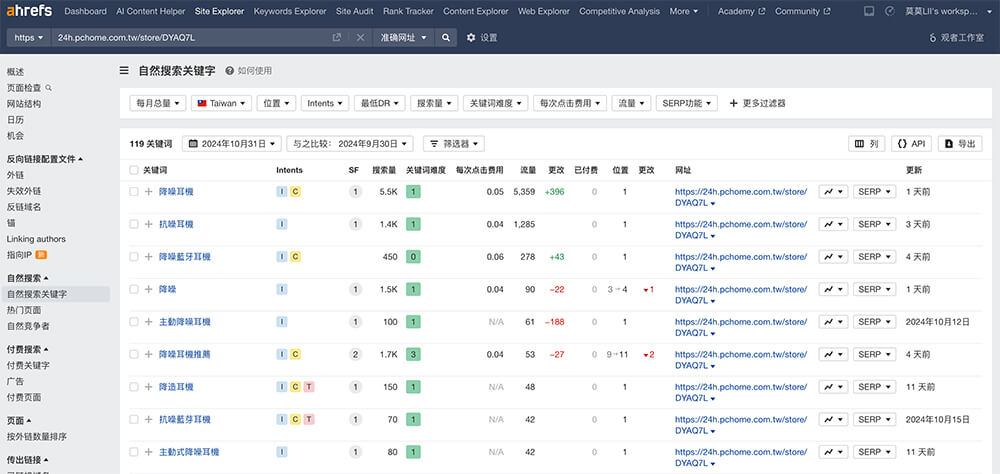Check the 抗噪耳機 row checkbox

133,224
